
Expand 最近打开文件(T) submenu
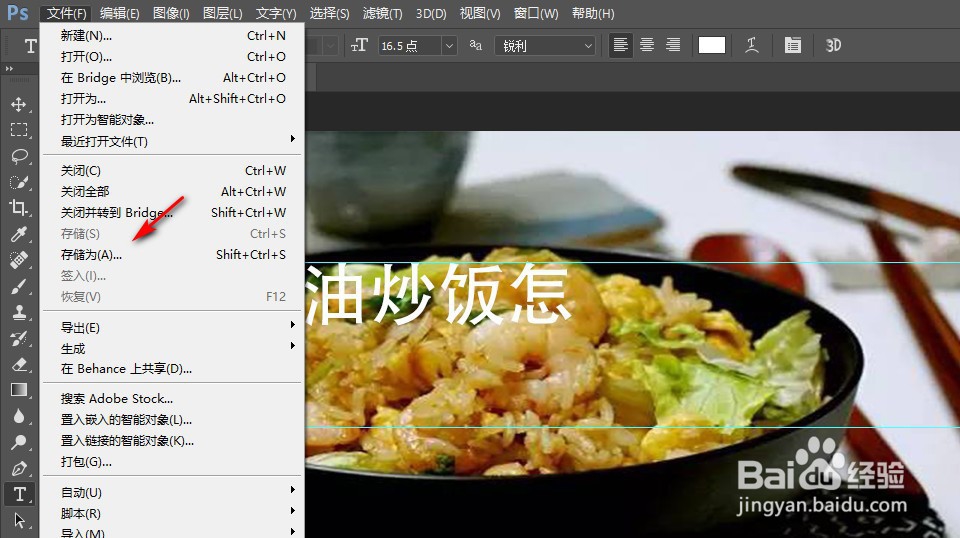point(171,141)
